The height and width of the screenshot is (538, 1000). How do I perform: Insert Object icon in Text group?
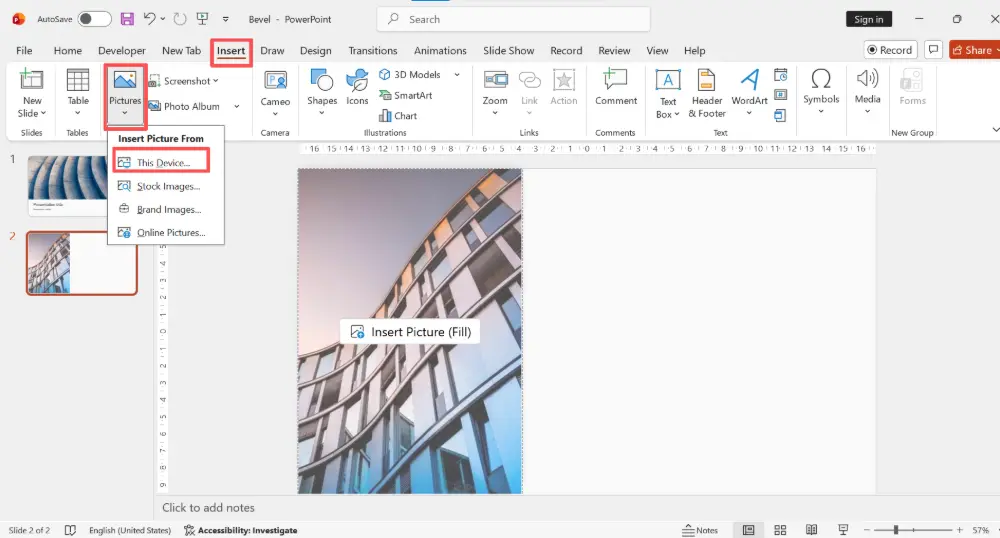point(781,115)
